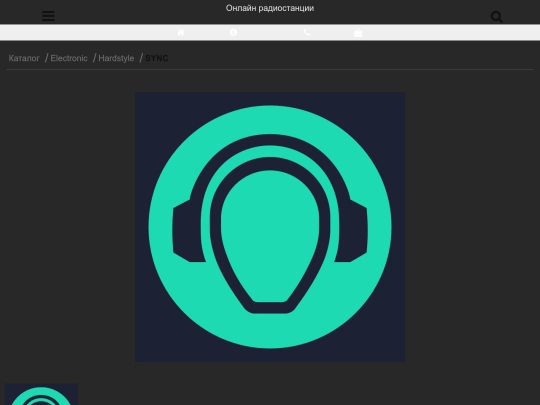The width and height of the screenshot is (540, 405).
Task: Open the Electronic breadcrumb link
Action: (69, 58)
